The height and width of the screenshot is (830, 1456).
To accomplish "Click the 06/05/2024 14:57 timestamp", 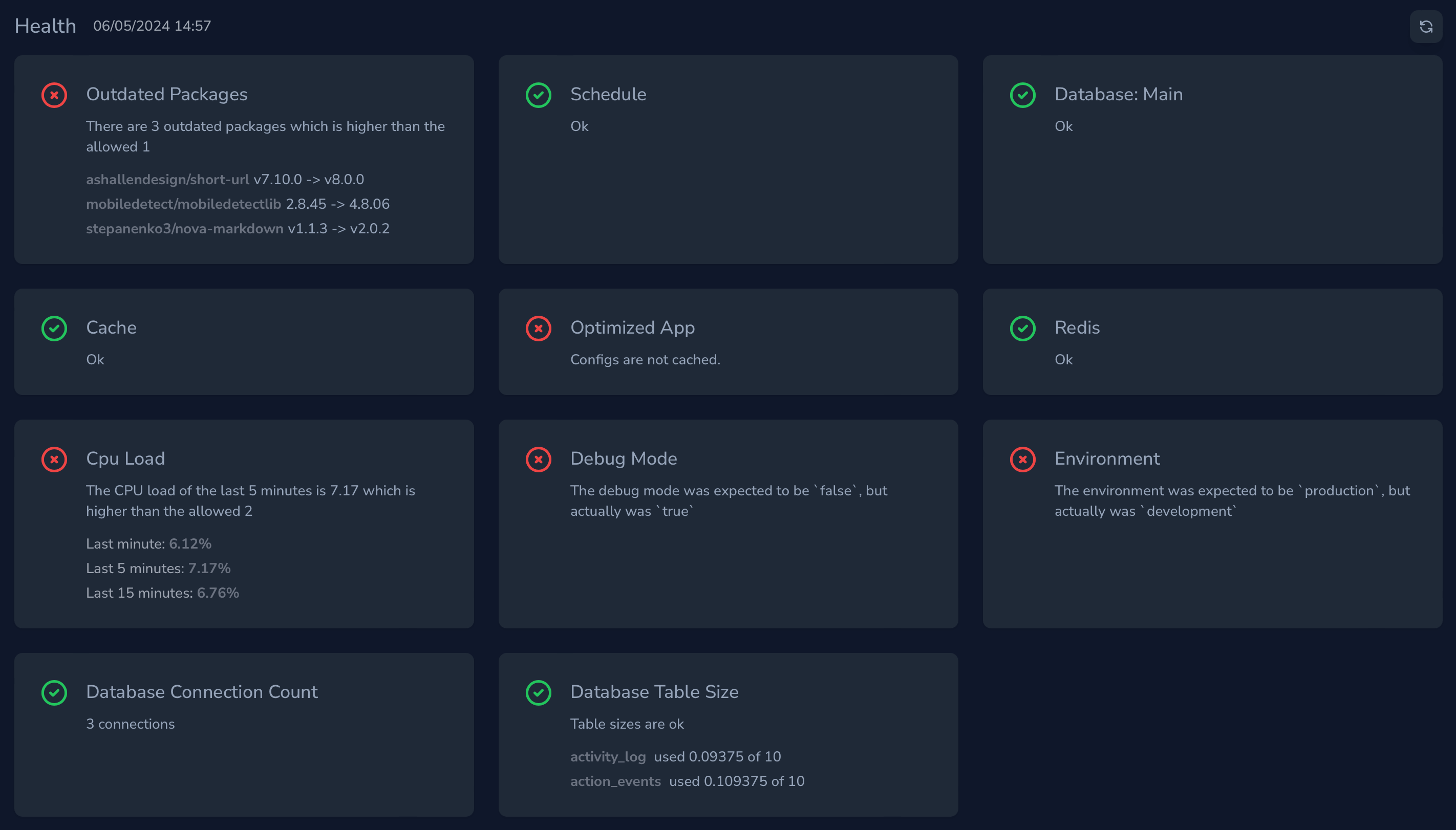I will [x=152, y=26].
